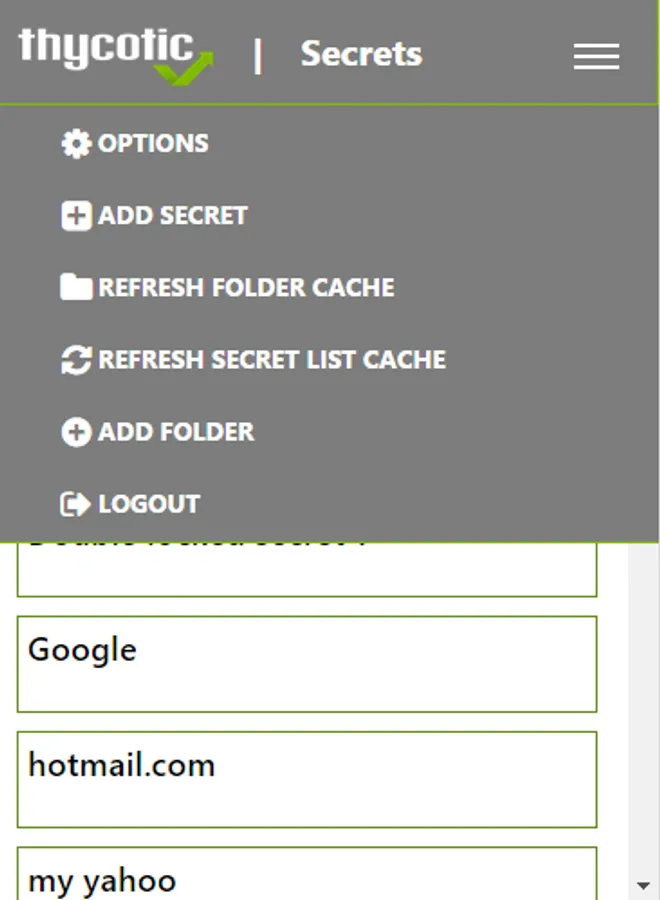The height and width of the screenshot is (900, 660).
Task: Click the Thycotic logo with green checkmark
Action: pos(116,56)
